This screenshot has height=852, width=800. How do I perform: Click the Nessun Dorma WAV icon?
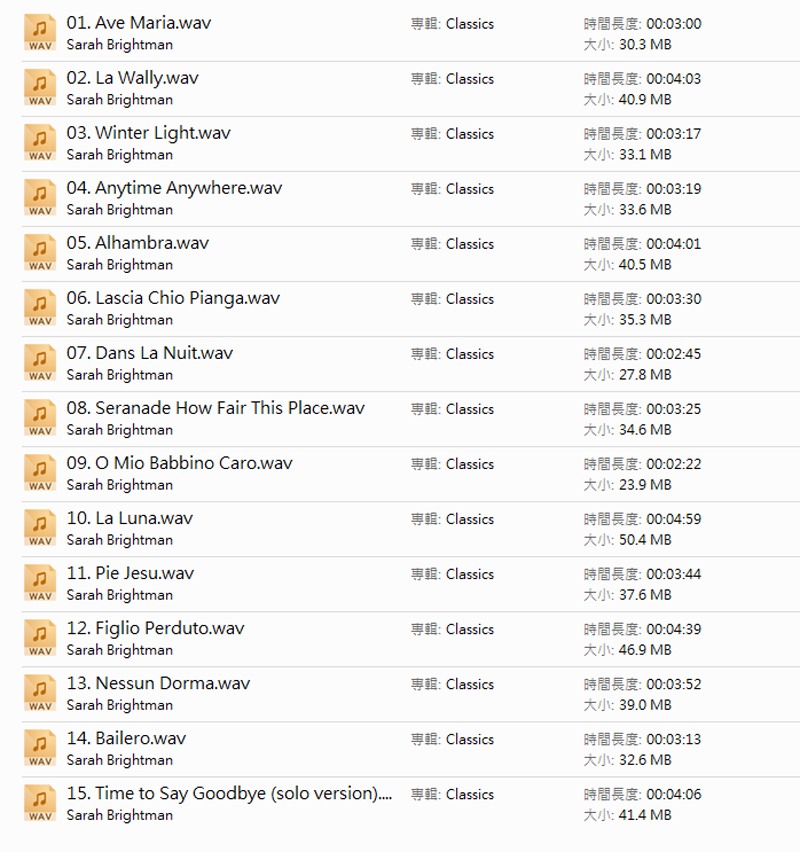[40, 693]
